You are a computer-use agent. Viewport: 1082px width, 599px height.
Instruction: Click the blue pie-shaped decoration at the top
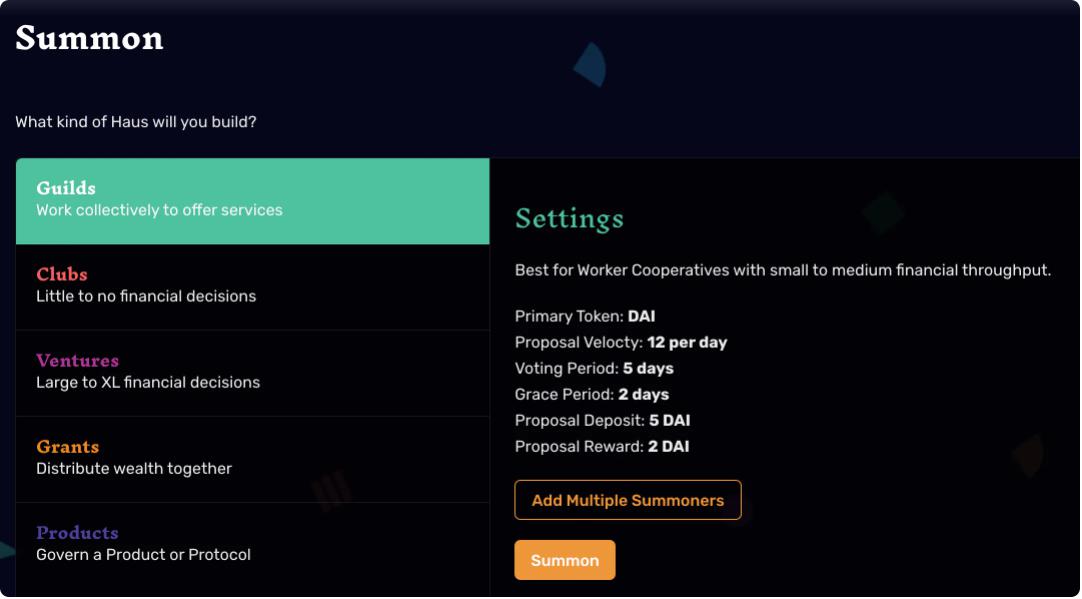591,65
